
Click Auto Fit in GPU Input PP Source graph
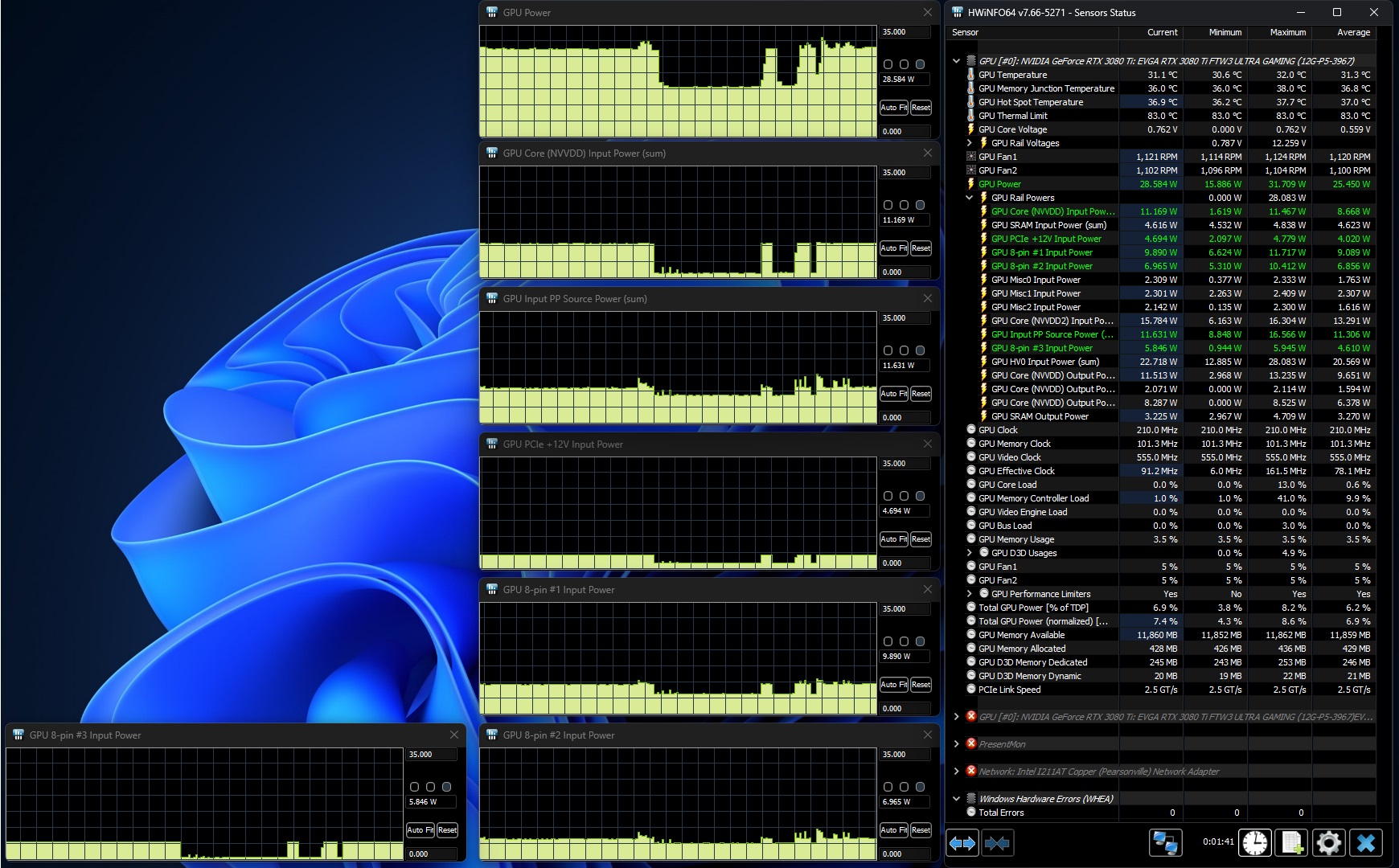click(893, 394)
